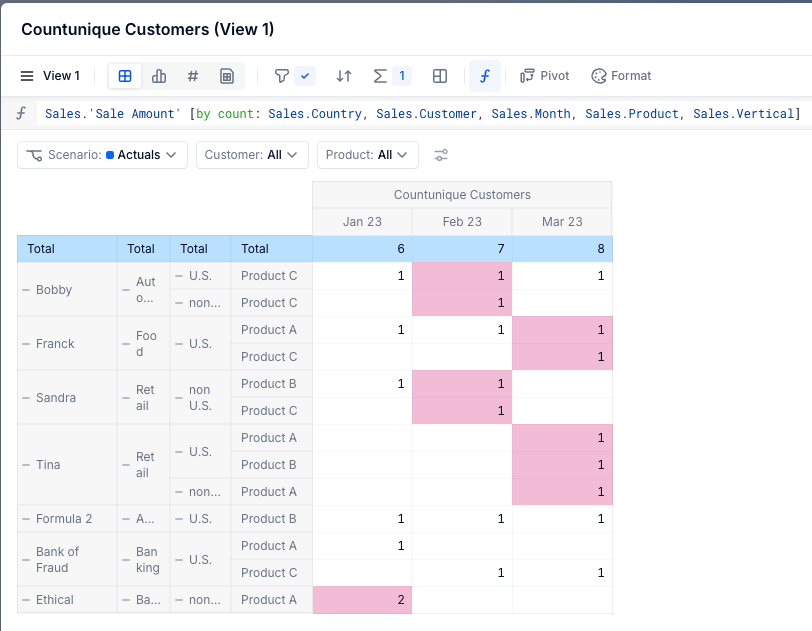Collapse the Food vertical under Franck

126,344
